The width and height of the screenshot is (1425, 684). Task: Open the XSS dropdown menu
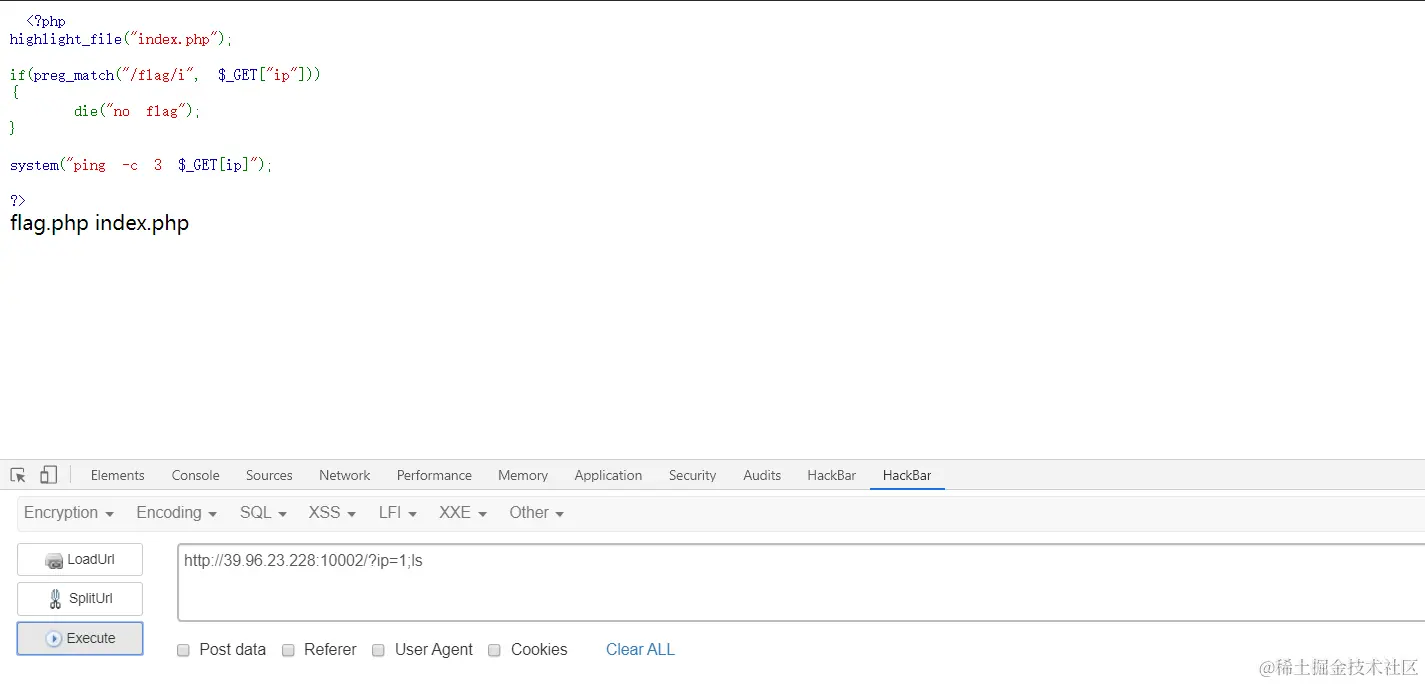333,513
